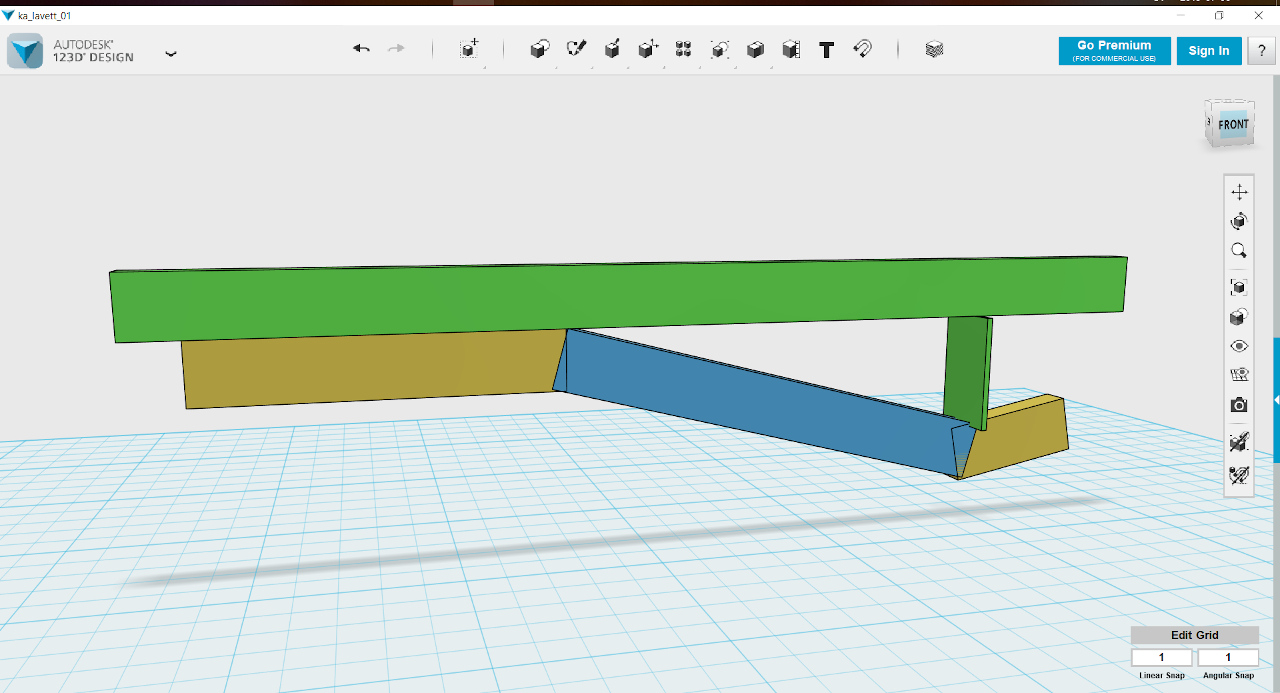
Task: Open the Modify tools icon
Action: [648, 49]
